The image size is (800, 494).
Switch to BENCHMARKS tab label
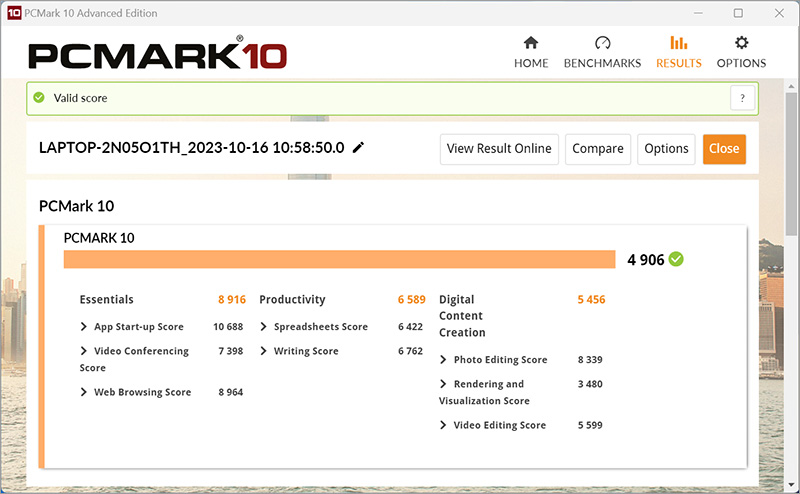[x=602, y=63]
